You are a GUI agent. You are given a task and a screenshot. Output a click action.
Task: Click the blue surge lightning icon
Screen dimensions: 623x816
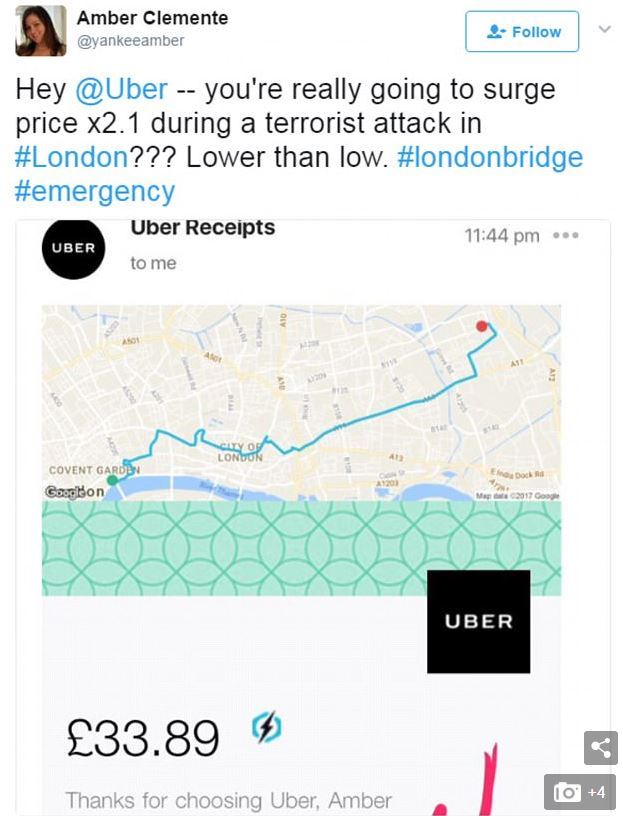point(267,726)
